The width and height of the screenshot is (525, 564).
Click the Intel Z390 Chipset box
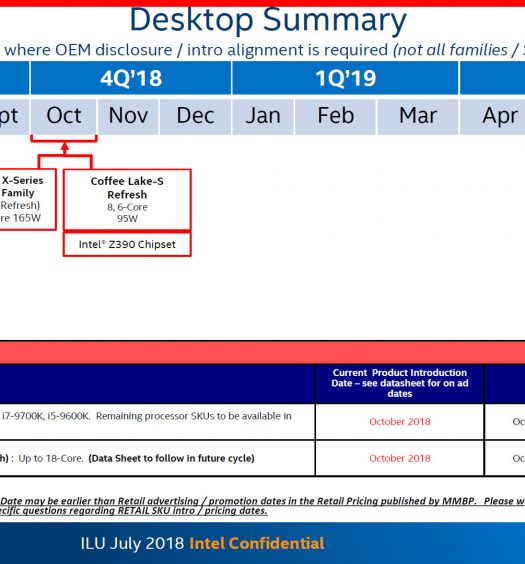(x=127, y=245)
